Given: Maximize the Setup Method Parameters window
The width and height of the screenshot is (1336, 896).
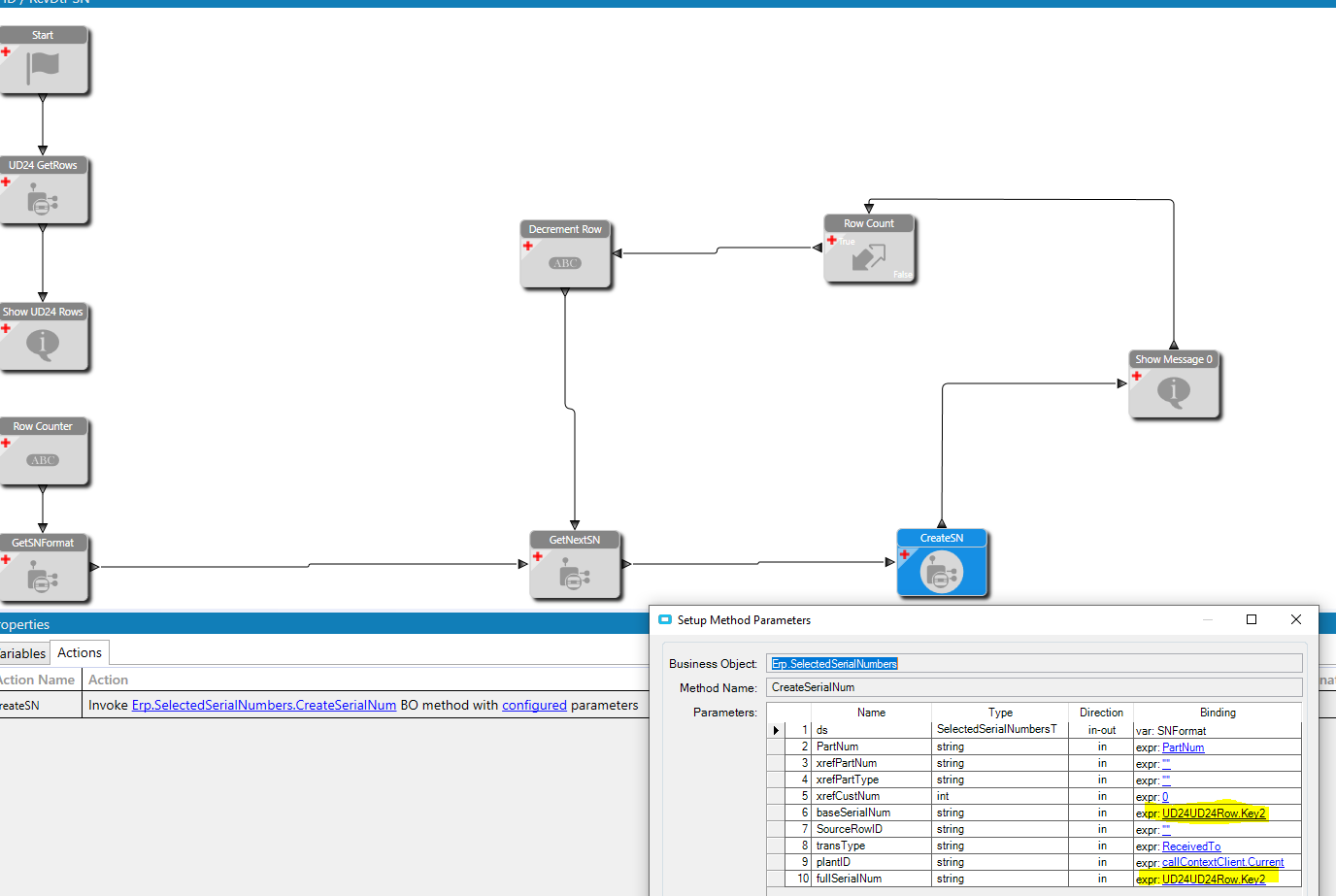Looking at the screenshot, I should tap(1252, 619).
